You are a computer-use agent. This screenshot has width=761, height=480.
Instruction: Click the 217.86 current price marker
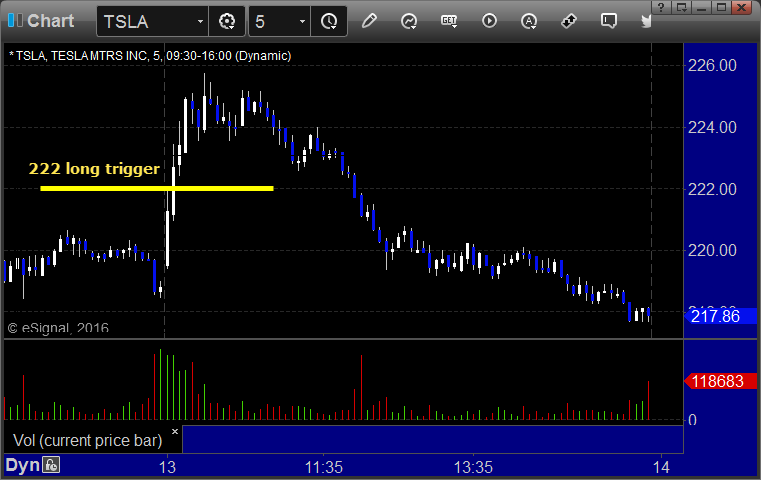(720, 316)
